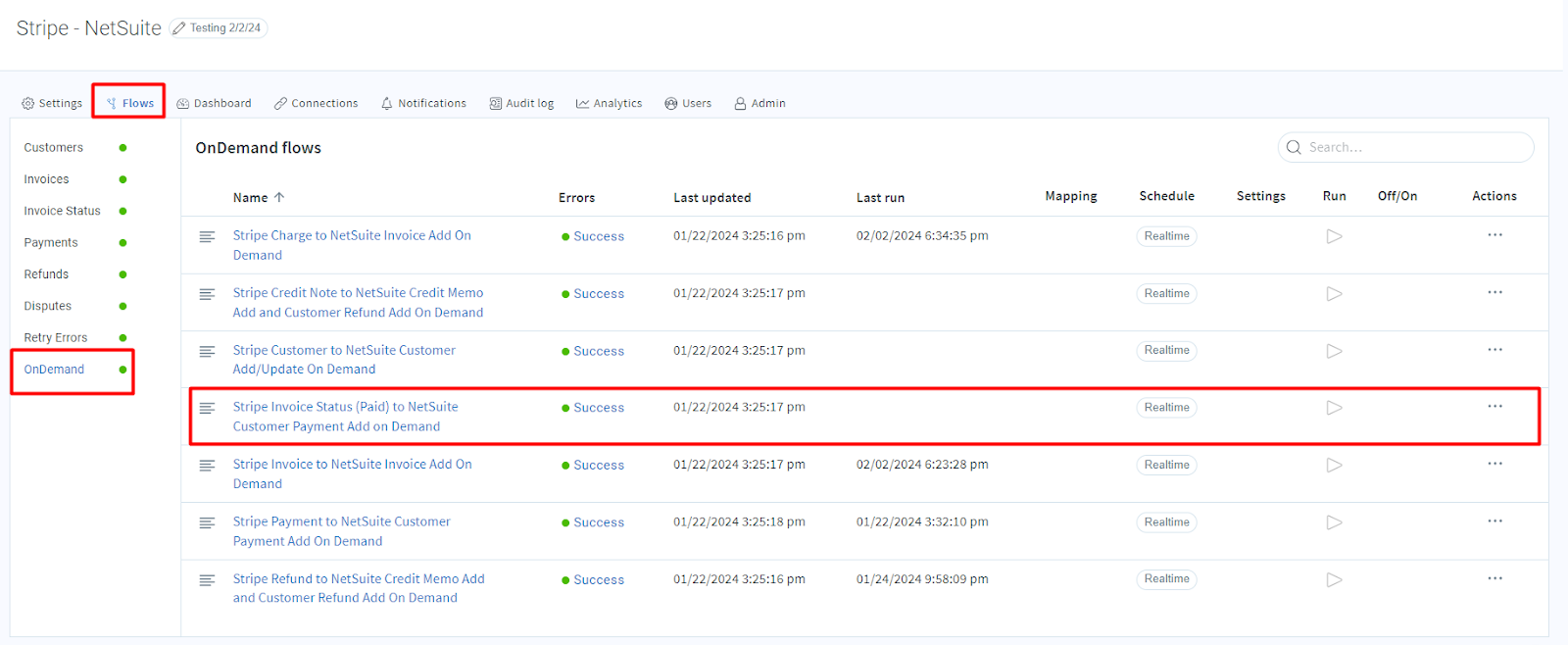Image resolution: width=1568 pixels, height=645 pixels.
Task: Open actions menu for Stripe Refund flow
Action: 1494,578
